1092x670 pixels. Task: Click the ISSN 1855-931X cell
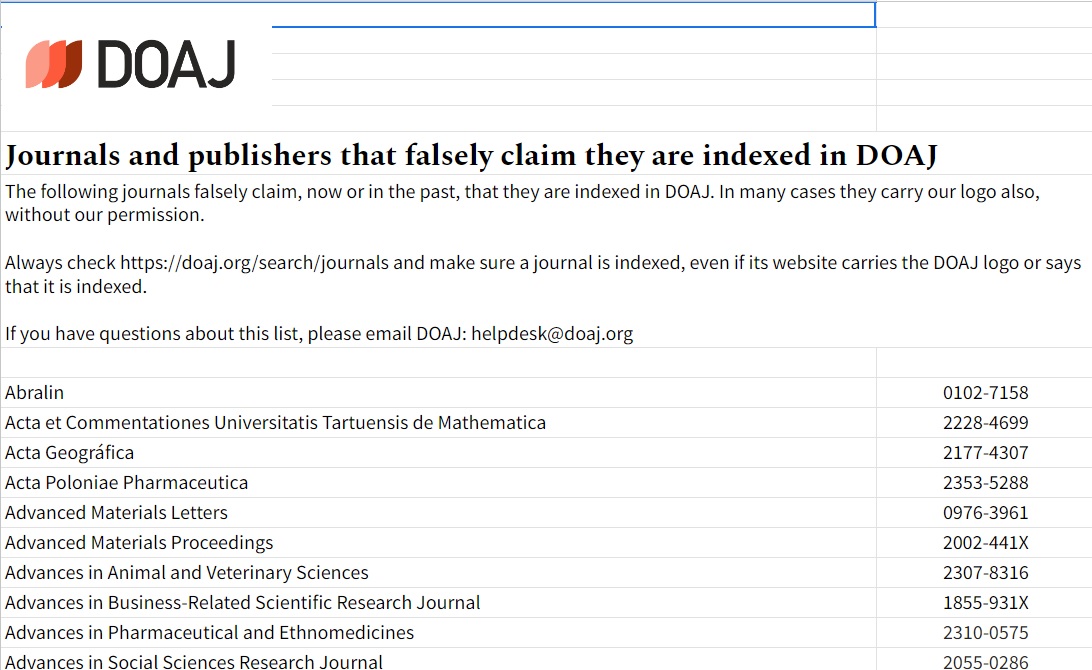click(x=985, y=603)
